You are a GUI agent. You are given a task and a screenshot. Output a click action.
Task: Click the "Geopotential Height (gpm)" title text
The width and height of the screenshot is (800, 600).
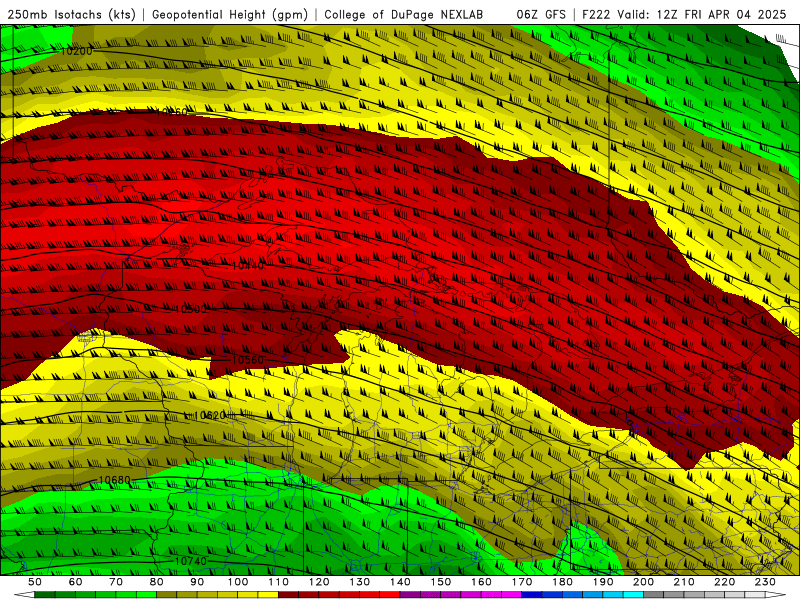pos(230,14)
